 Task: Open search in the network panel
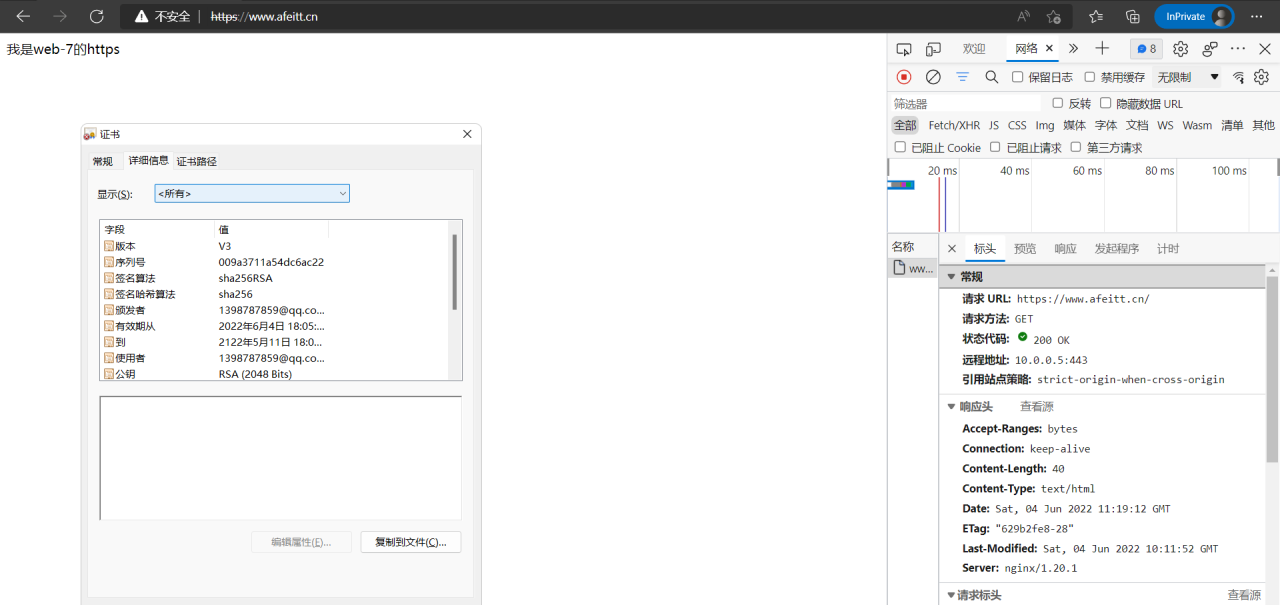(x=991, y=77)
